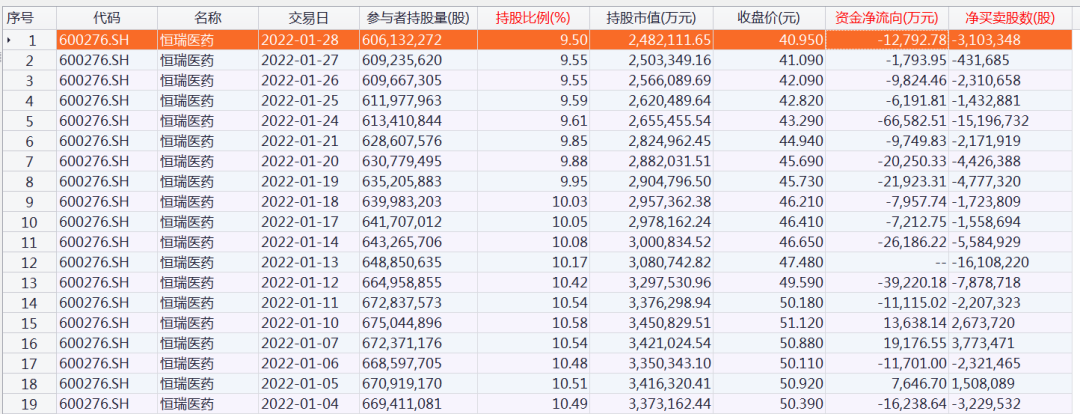Click net shares value -15,196,732
Image resolution: width=1080 pixels, height=414 pixels.
990,121
